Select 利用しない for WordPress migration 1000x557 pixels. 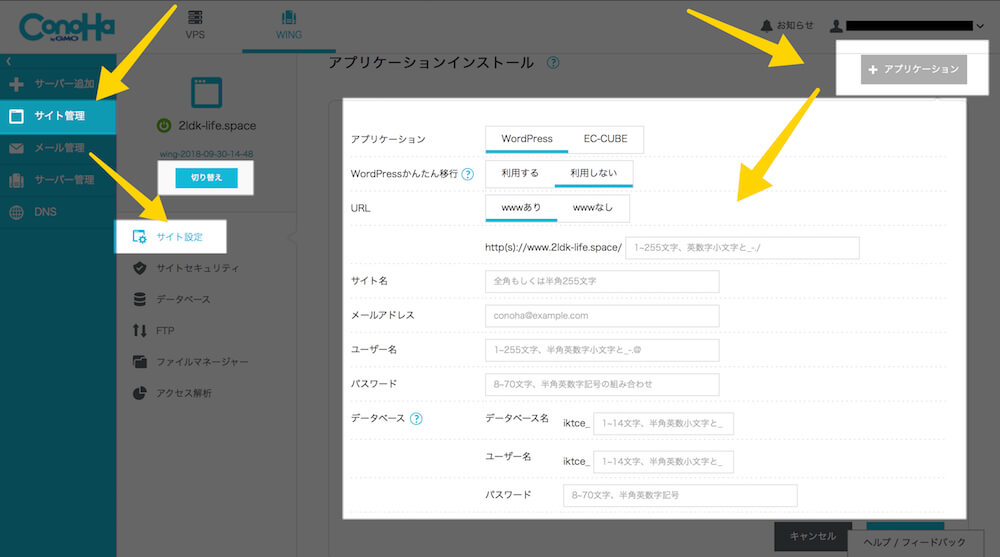[x=593, y=174]
